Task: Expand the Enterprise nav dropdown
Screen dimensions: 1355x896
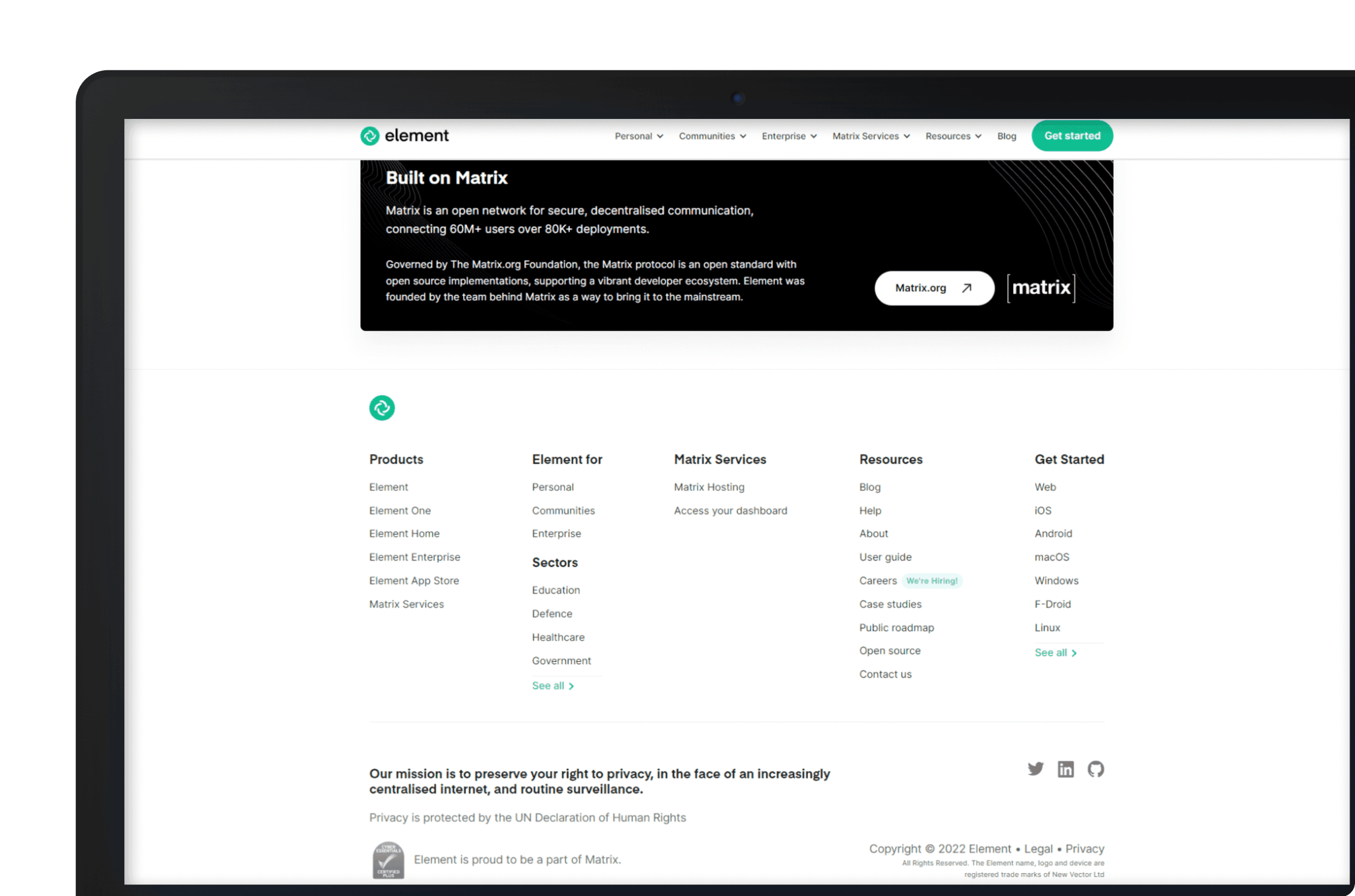Action: [x=789, y=136]
